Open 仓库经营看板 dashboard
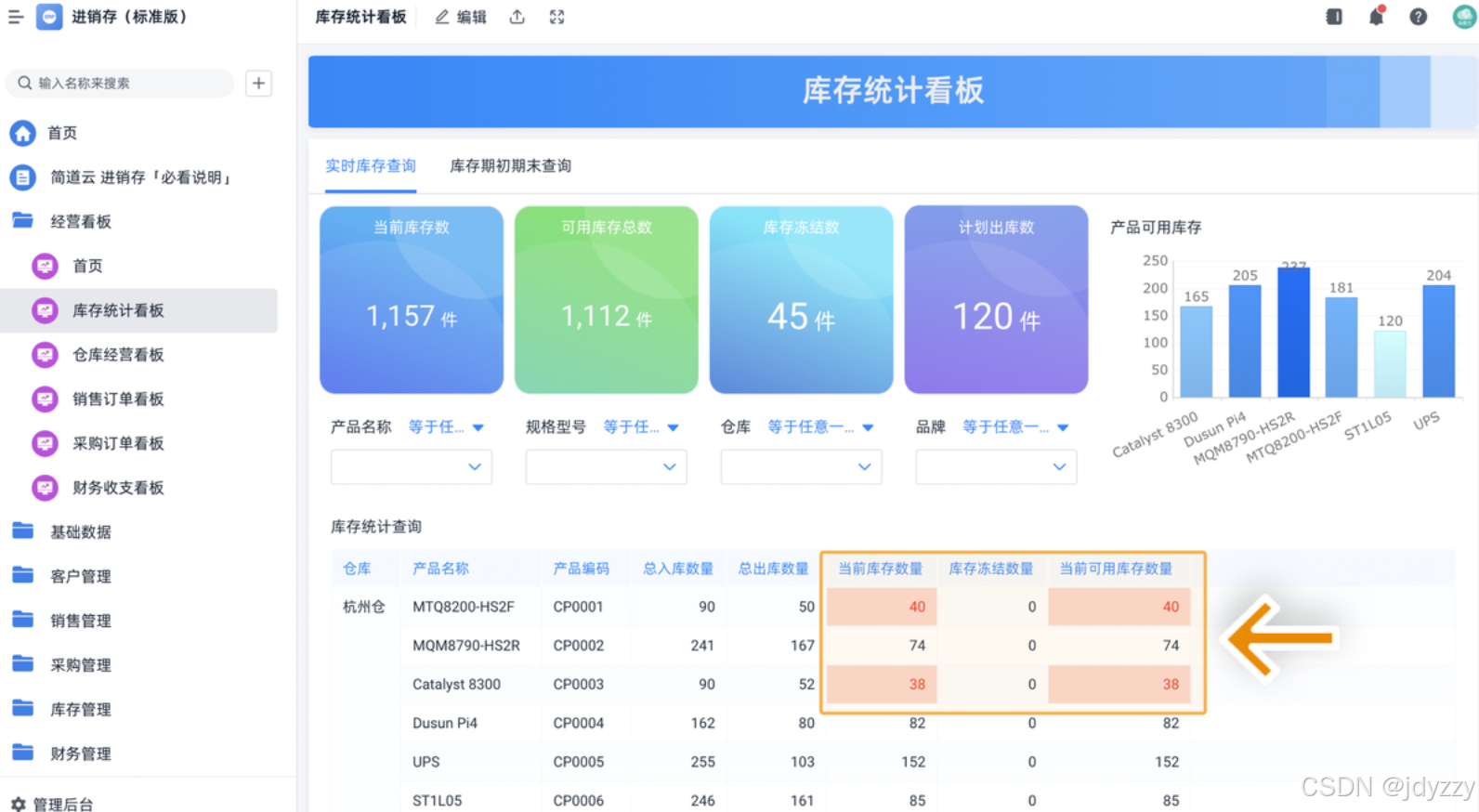Screen dimensions: 1479x812 click(x=98, y=355)
